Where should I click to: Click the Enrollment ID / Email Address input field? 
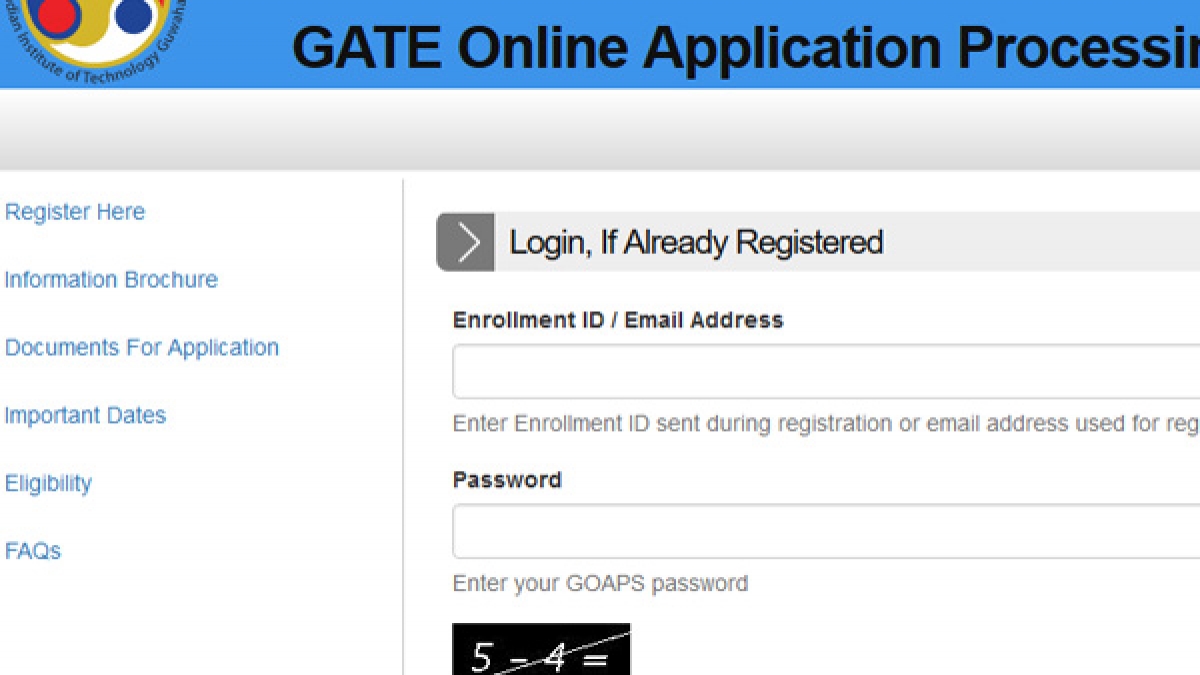[800, 370]
